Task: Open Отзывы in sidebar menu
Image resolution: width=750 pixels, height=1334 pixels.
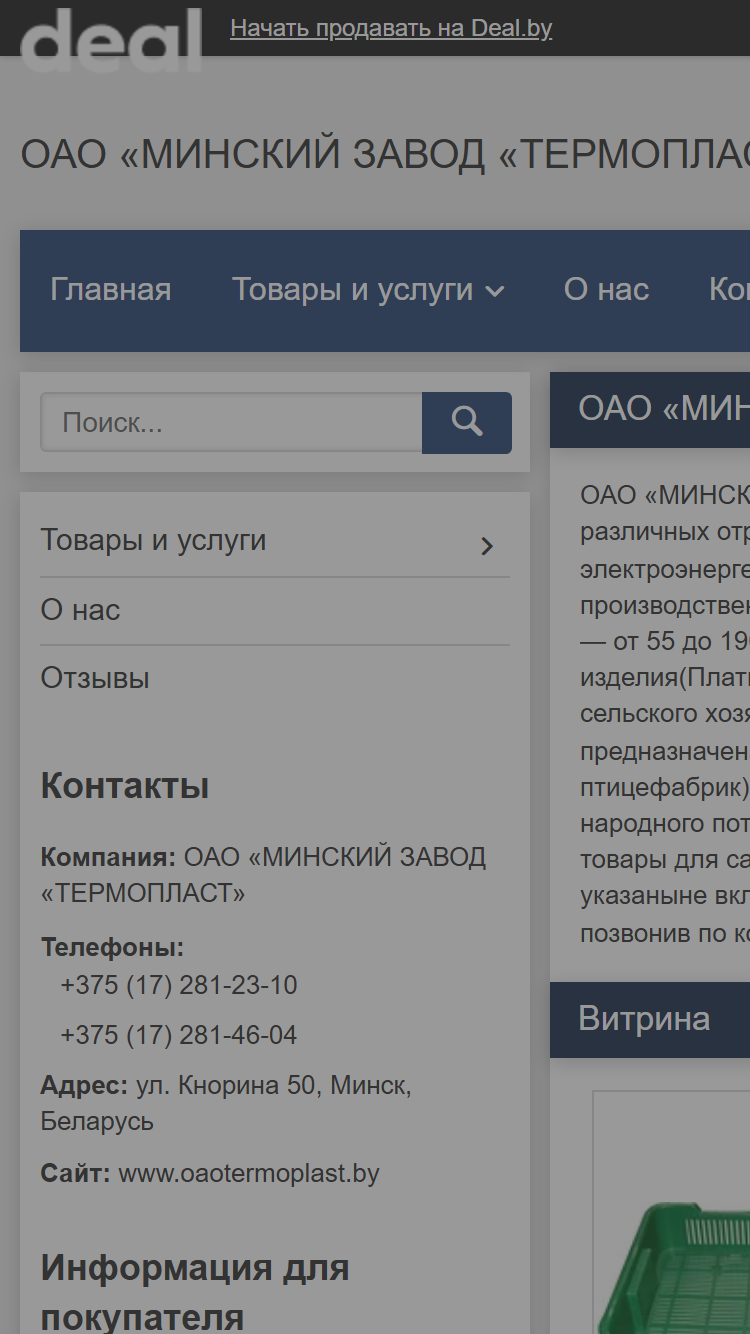Action: coord(95,678)
